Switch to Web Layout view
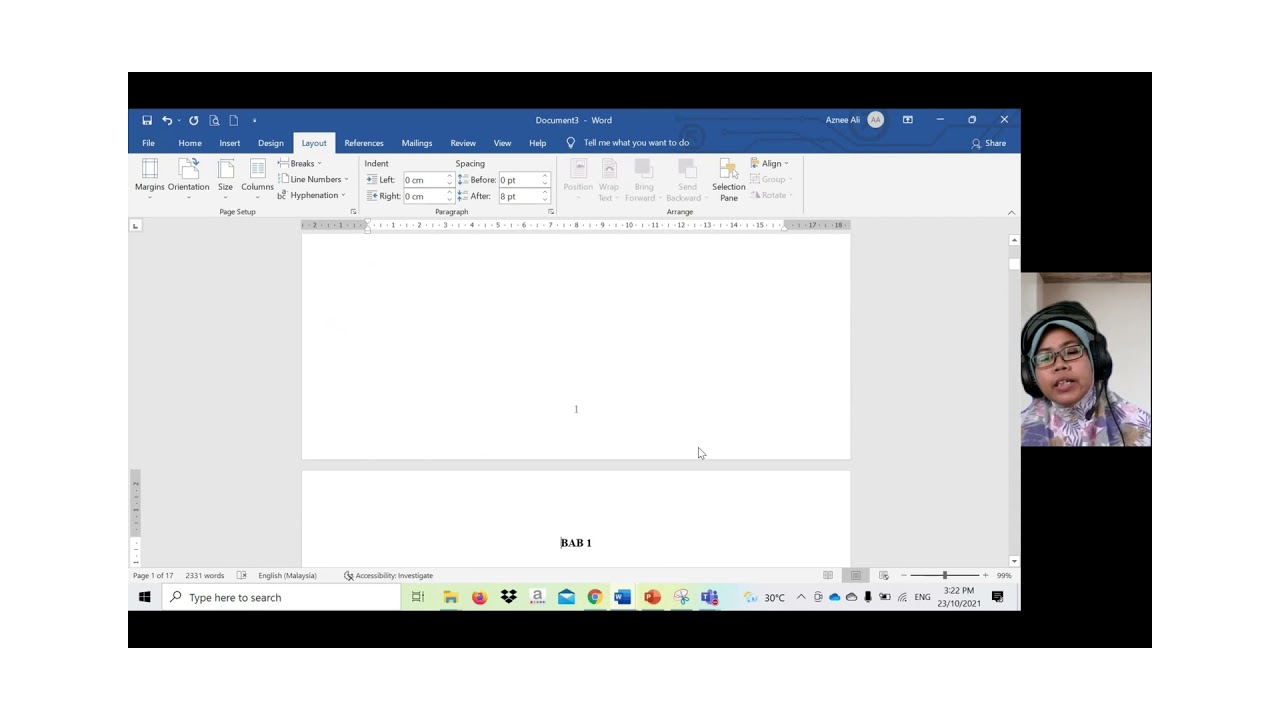 pos(884,576)
